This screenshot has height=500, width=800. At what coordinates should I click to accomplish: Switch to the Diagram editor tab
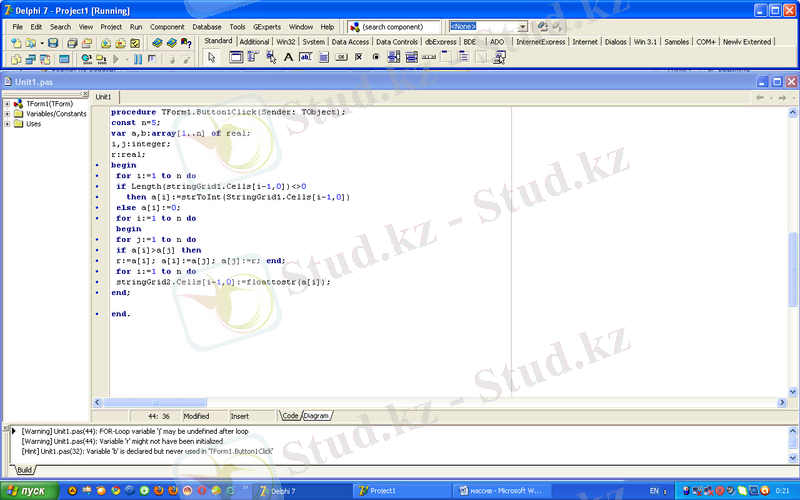pyautogui.click(x=316, y=416)
